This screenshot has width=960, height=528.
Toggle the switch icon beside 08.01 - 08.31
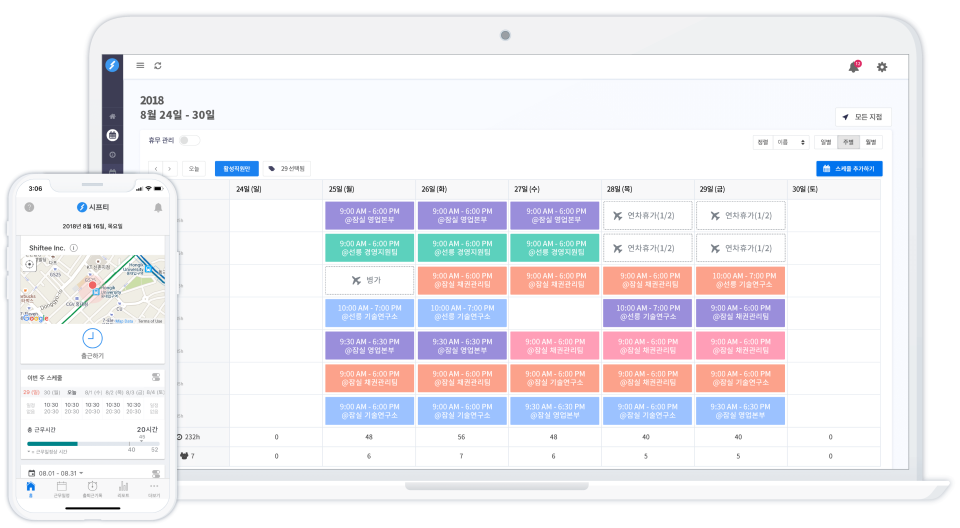[x=156, y=473]
